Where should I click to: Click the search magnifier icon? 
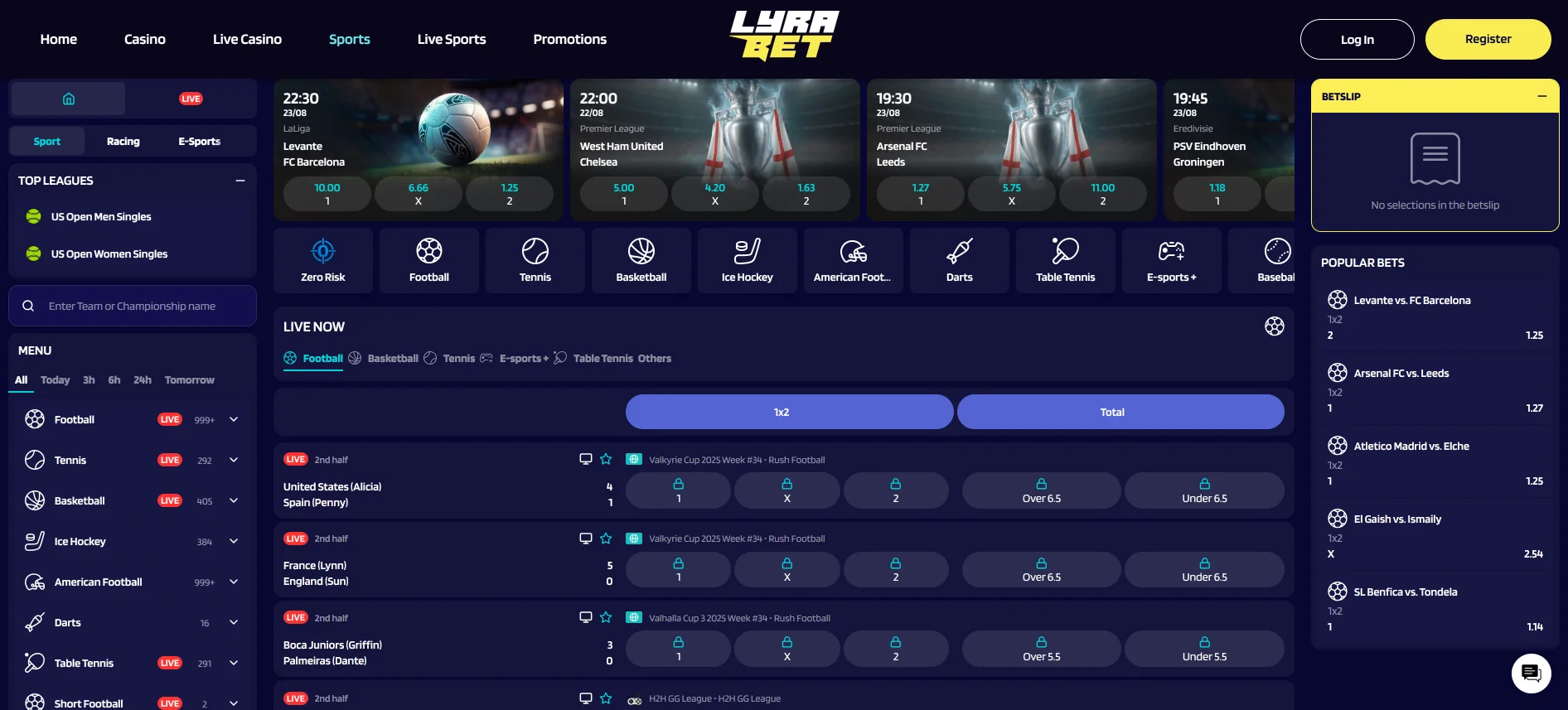point(28,306)
